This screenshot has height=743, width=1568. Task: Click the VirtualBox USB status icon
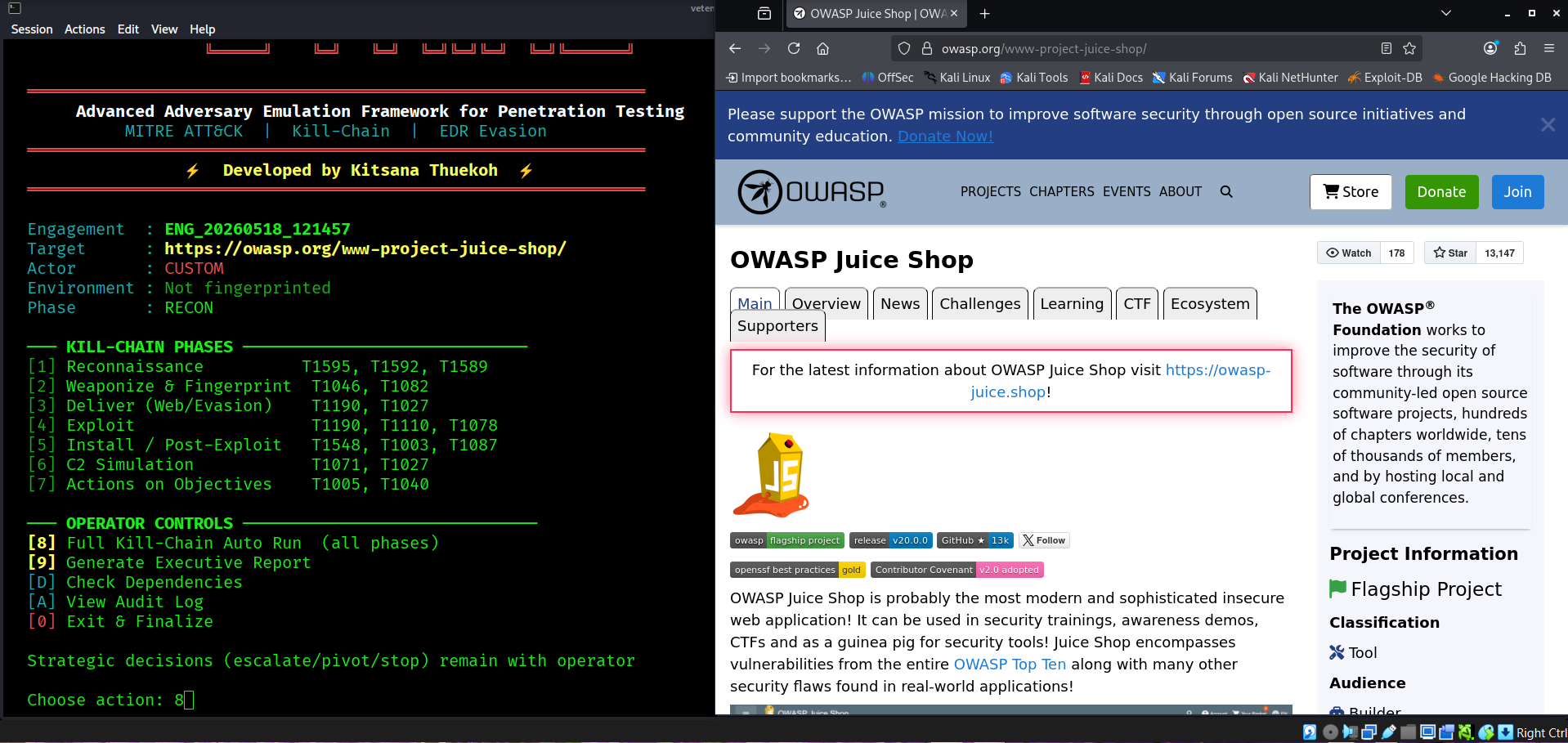(x=1389, y=732)
